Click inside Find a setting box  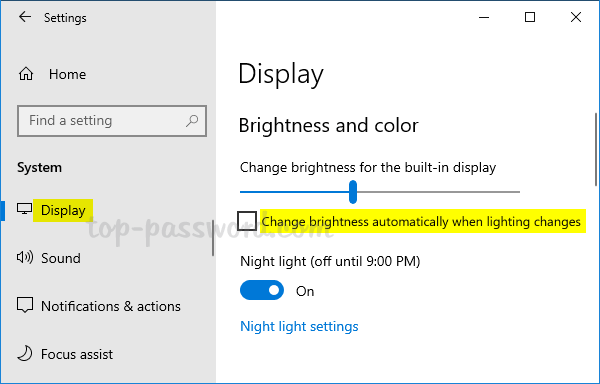coord(112,121)
